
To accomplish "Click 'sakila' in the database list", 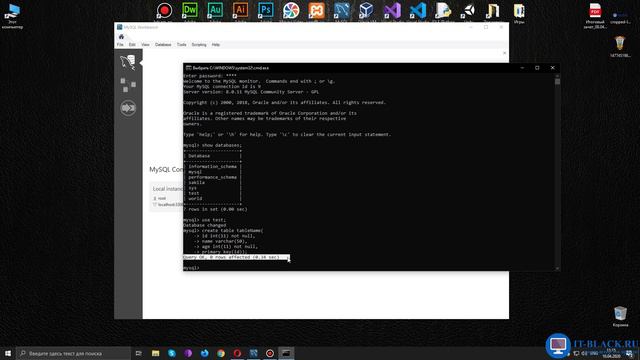I will (196, 182).
